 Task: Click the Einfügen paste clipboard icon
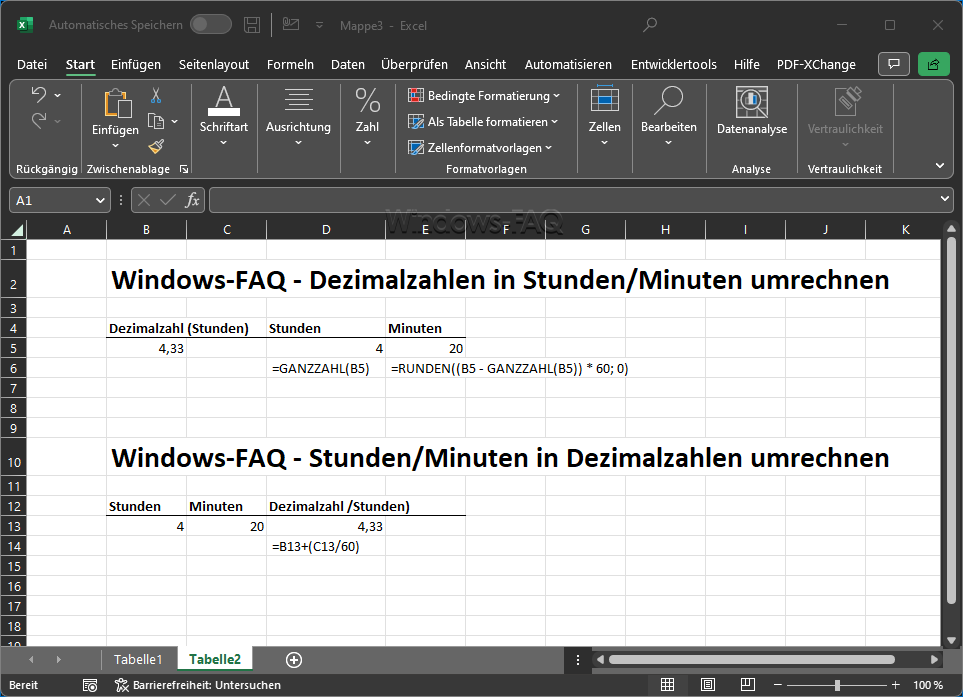pyautogui.click(x=117, y=103)
